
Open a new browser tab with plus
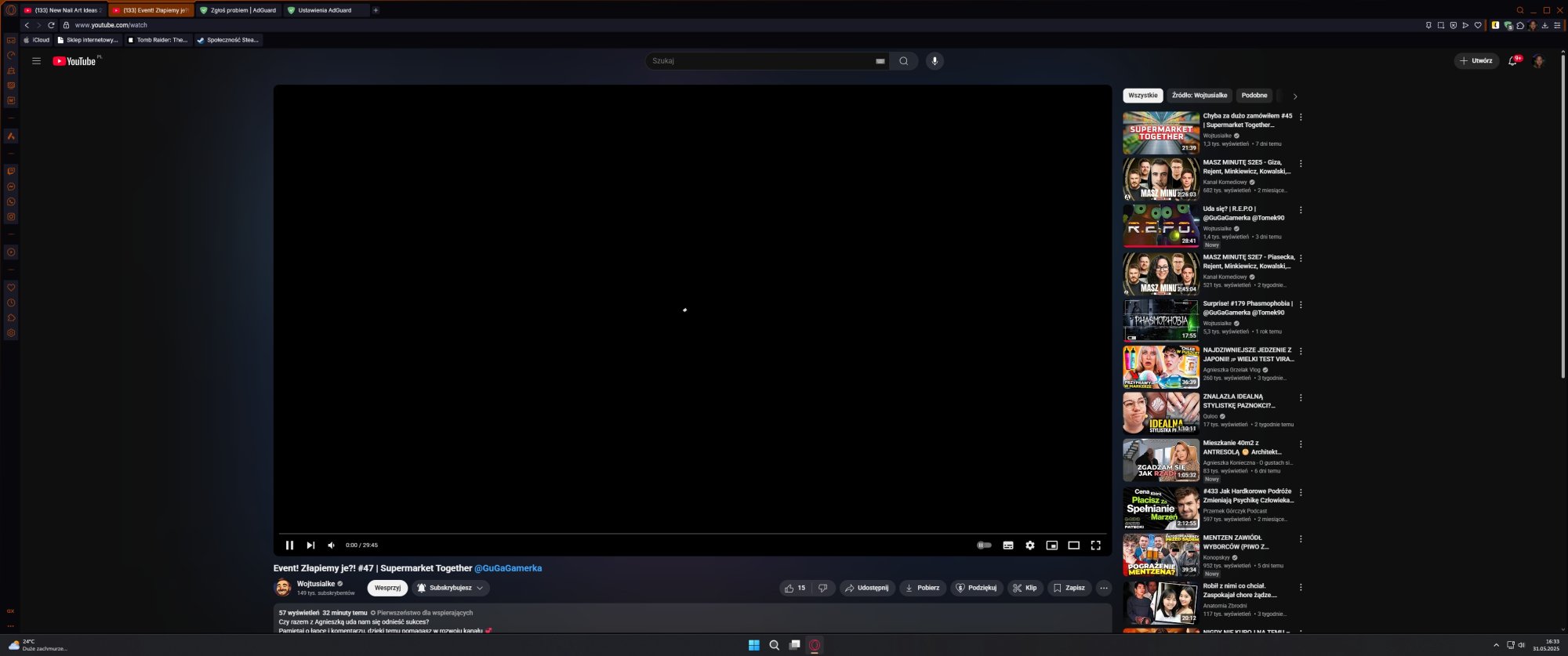coord(376,10)
